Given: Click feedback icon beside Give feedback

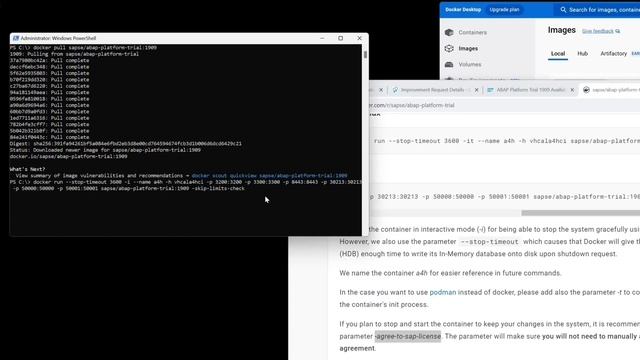Looking at the screenshot, I should coord(618,31).
